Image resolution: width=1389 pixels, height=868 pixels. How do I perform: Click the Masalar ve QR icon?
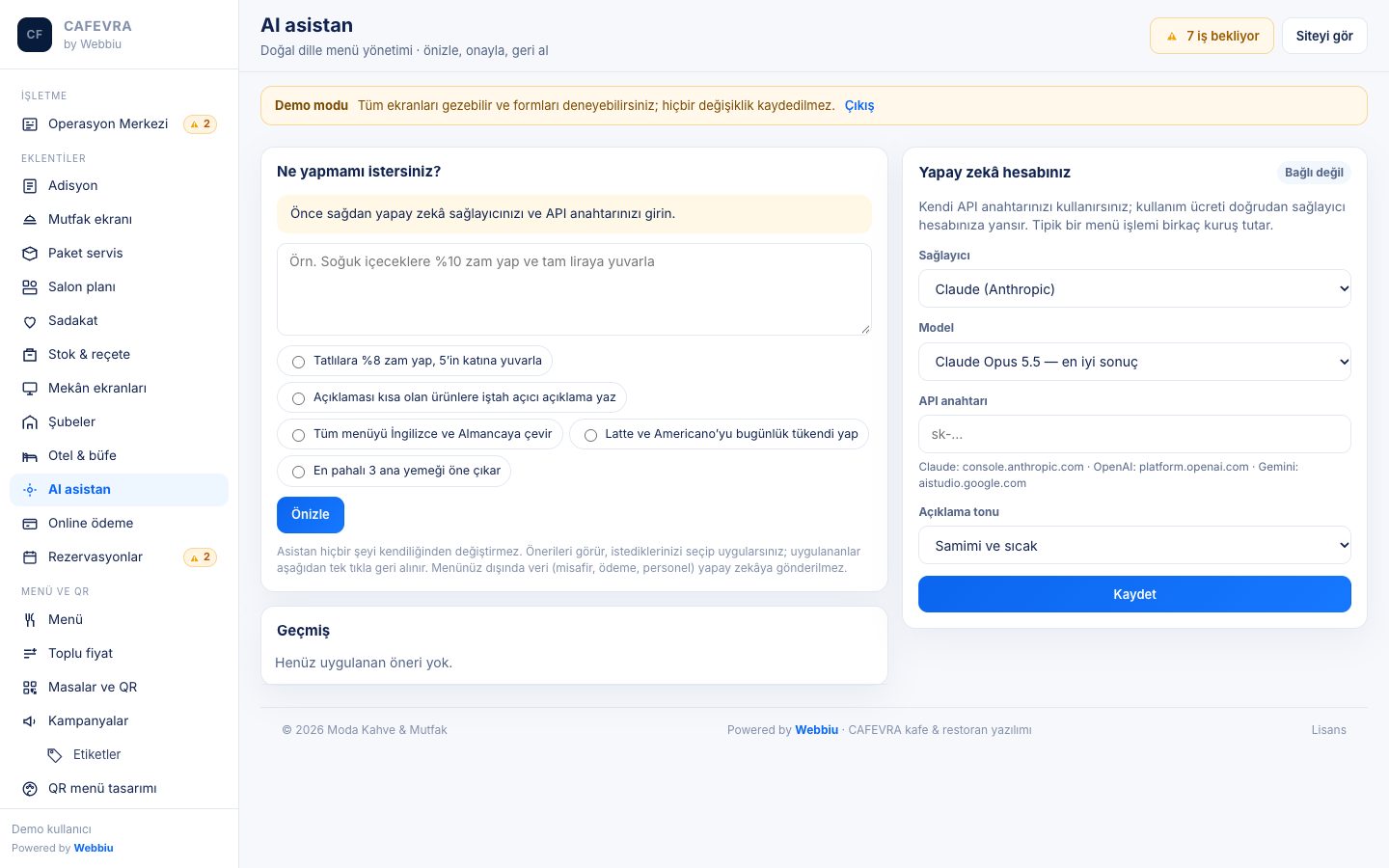point(30,688)
